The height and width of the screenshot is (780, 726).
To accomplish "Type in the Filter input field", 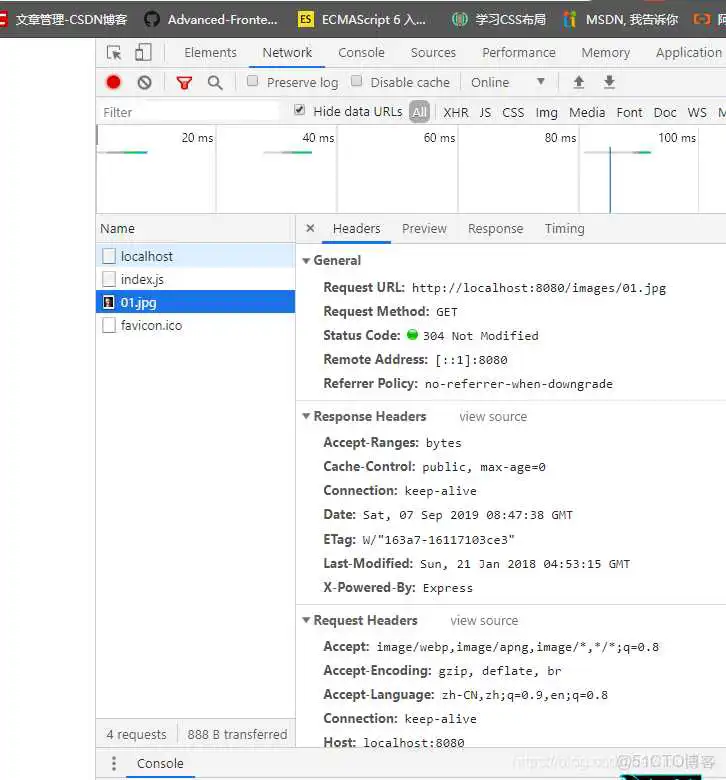I will (190, 112).
